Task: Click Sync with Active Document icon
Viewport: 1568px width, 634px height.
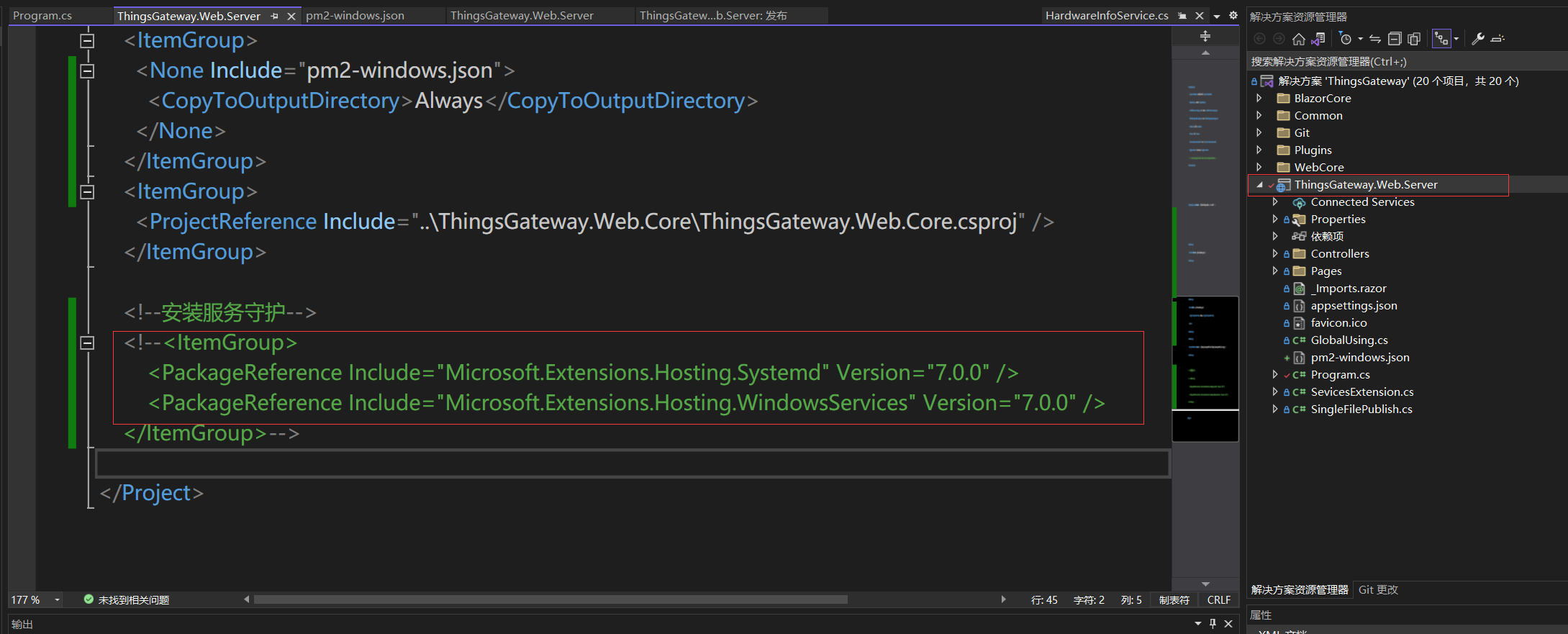Action: (1374, 39)
